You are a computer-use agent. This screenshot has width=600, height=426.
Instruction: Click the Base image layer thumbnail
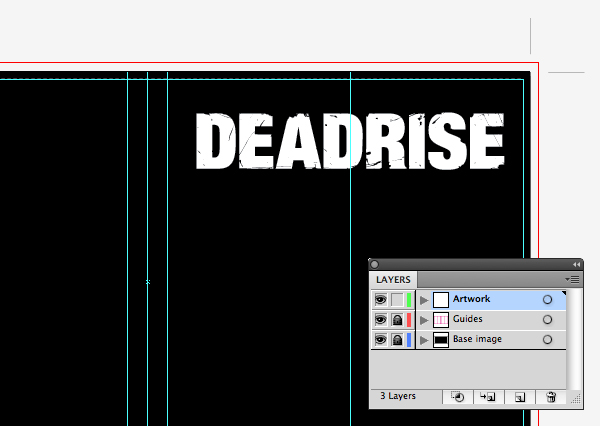[441, 339]
